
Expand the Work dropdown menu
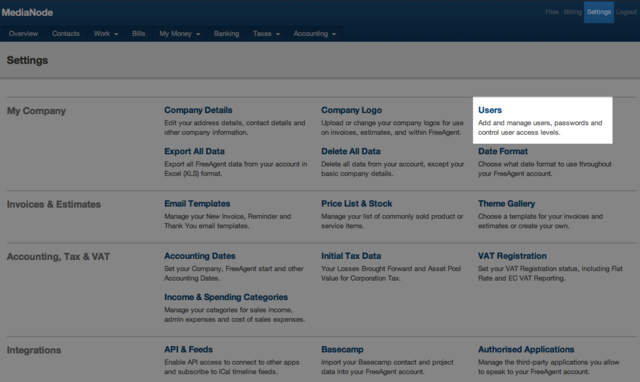click(106, 34)
